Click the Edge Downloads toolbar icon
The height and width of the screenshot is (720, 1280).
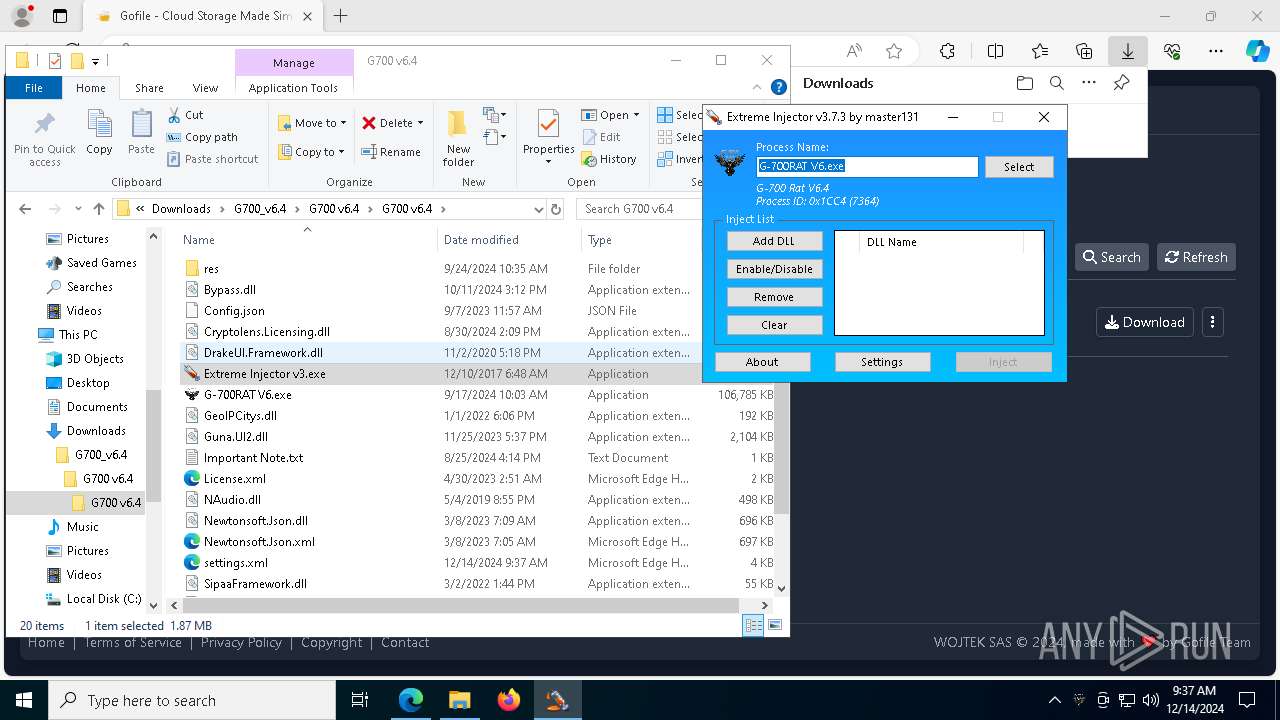(x=1127, y=51)
